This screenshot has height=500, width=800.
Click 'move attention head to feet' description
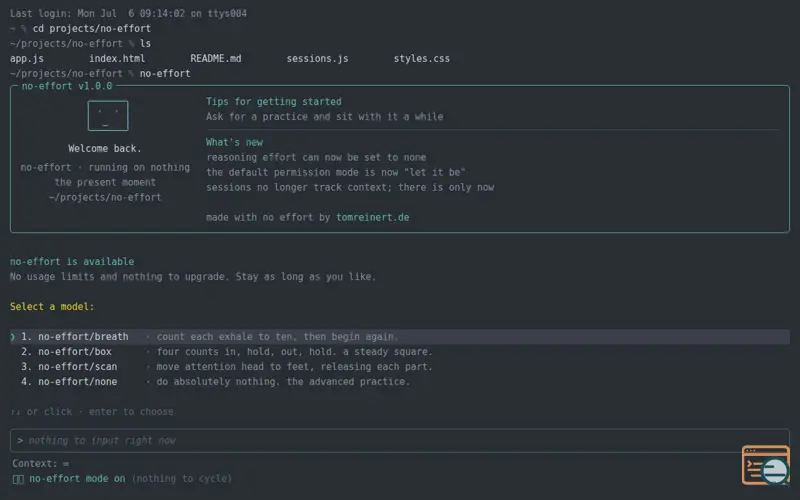click(294, 367)
